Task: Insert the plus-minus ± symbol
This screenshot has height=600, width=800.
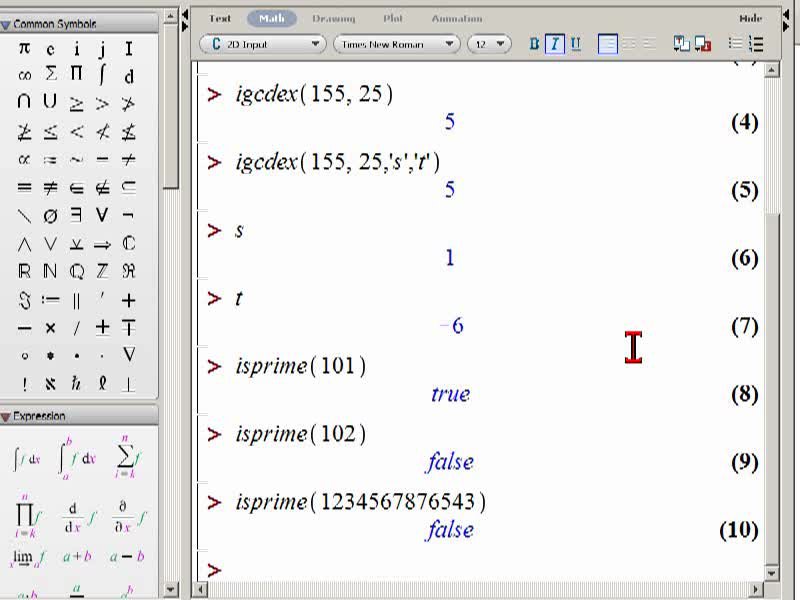Action: pos(102,327)
